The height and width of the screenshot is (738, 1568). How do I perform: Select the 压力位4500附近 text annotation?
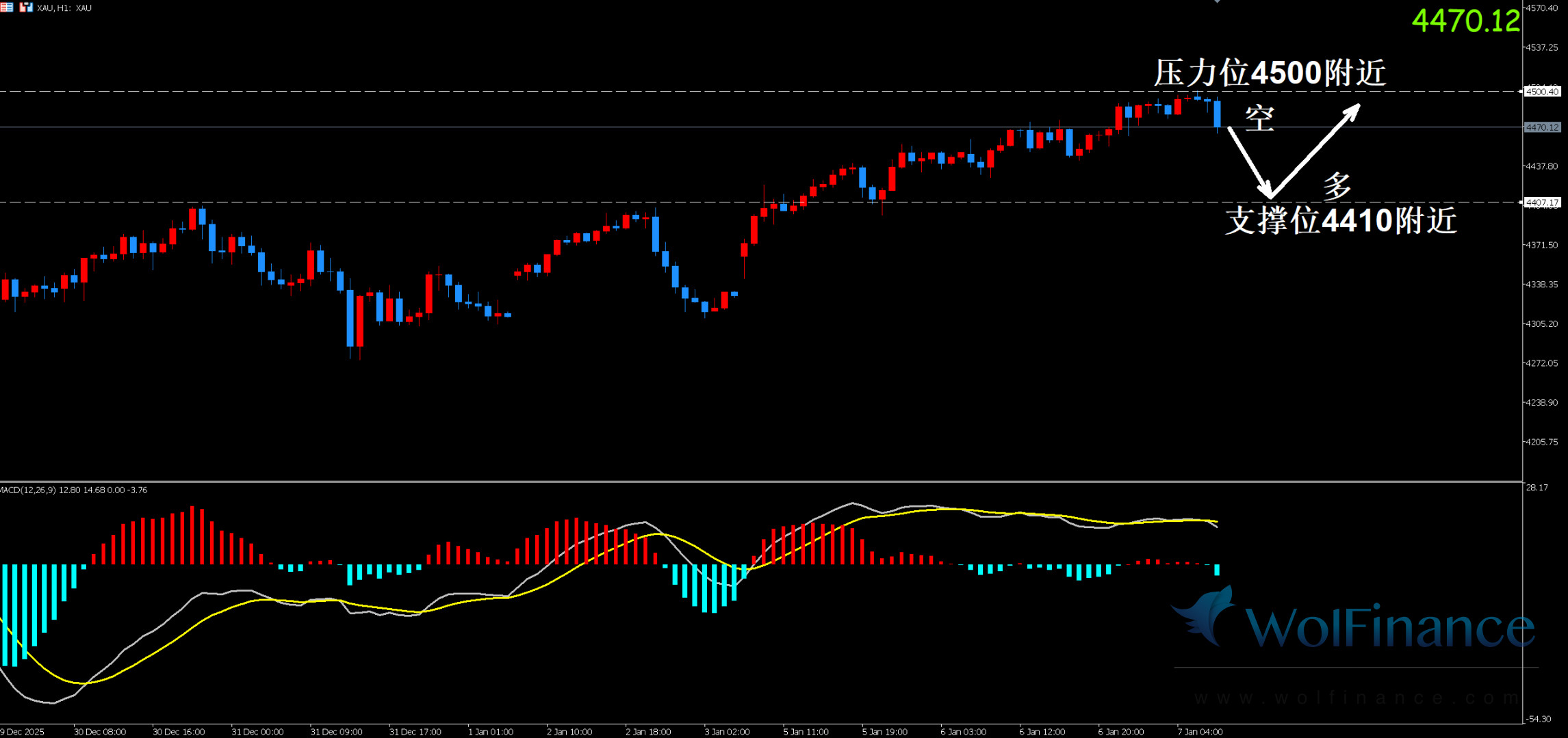pos(1270,73)
